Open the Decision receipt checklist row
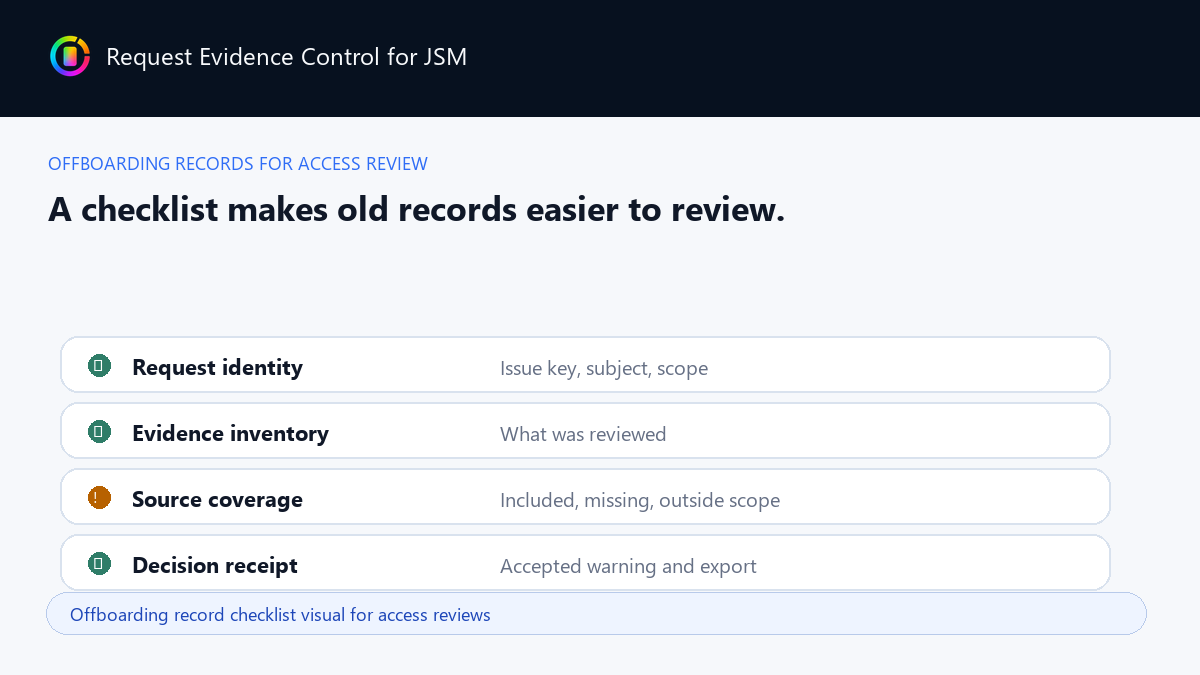This screenshot has width=1200, height=675. pos(585,563)
